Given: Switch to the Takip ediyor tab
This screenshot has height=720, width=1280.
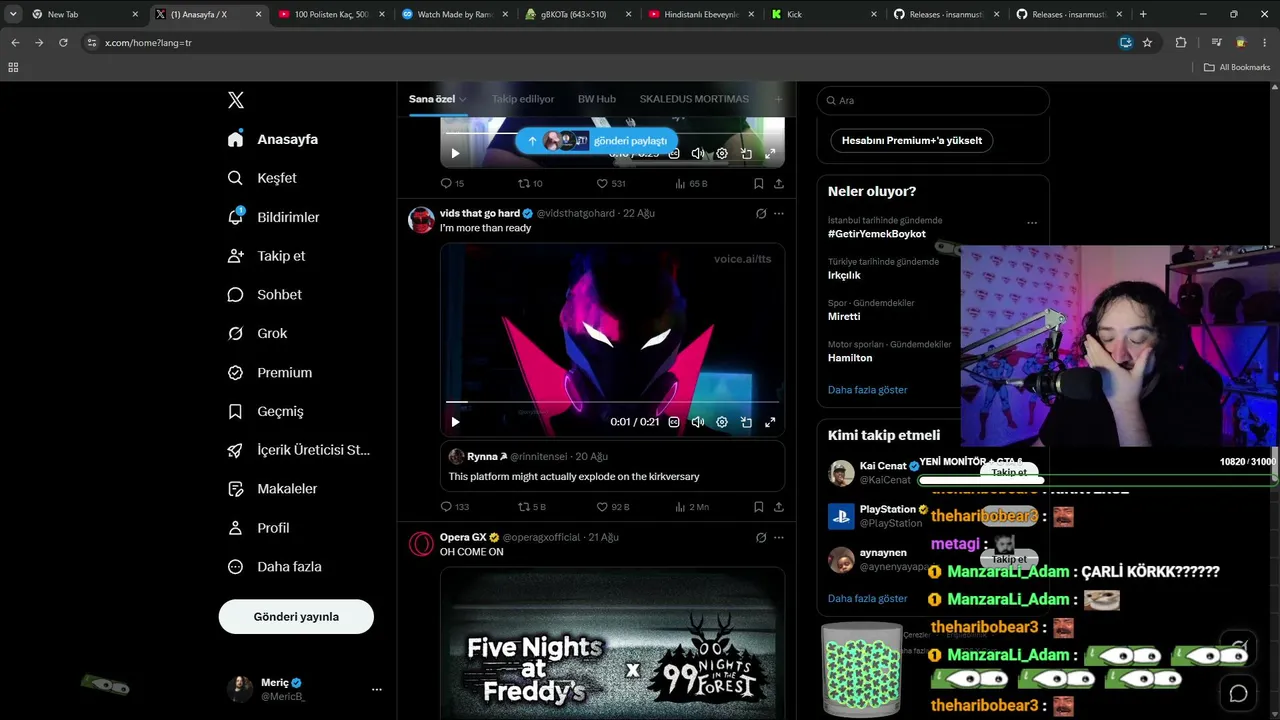Looking at the screenshot, I should pyautogui.click(x=523, y=99).
